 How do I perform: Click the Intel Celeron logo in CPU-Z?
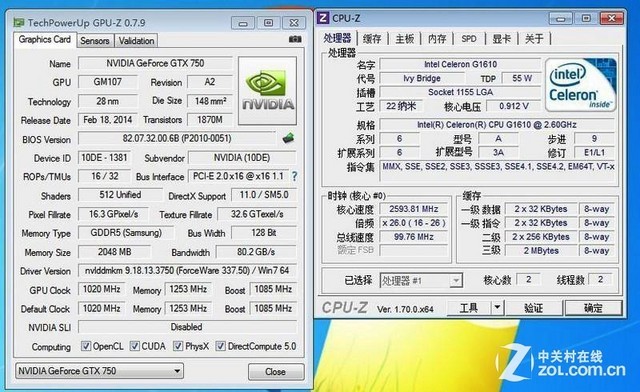[580, 85]
